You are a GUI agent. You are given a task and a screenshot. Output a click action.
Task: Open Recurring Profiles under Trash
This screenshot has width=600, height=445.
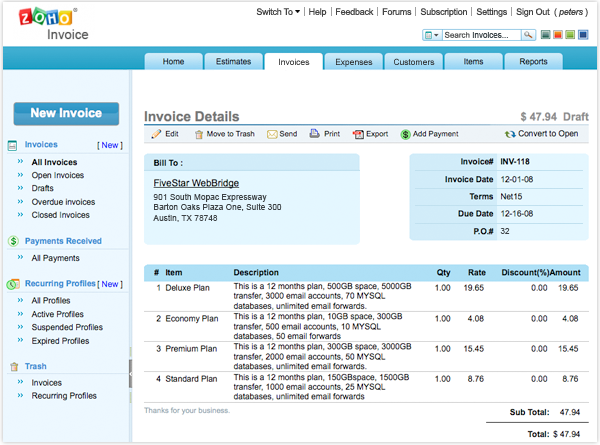click(64, 396)
